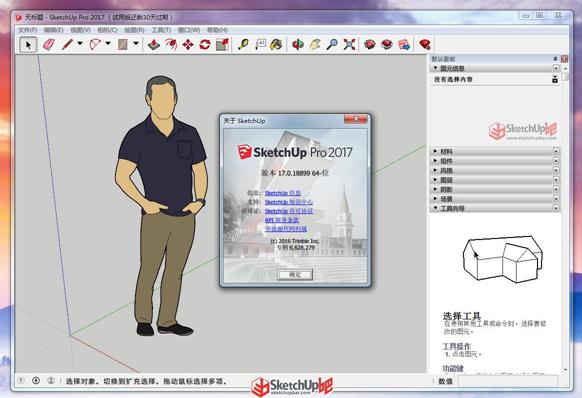Open the SketchUp license agreement link
The image size is (582, 398).
tap(289, 211)
